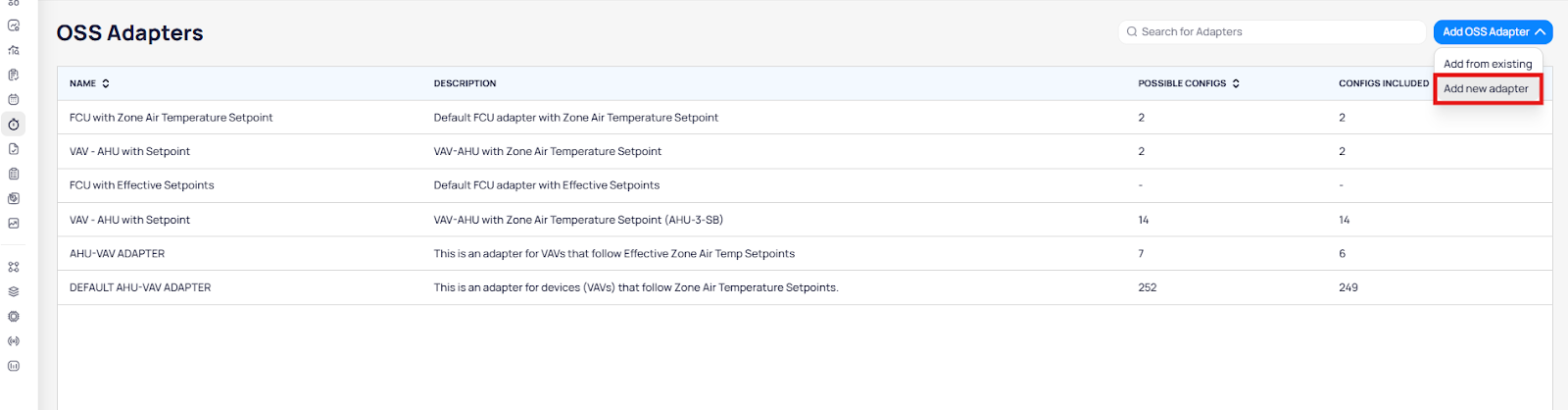Open FCU with Zone Air Temperature Setpoint
The image size is (1568, 410).
[171, 118]
